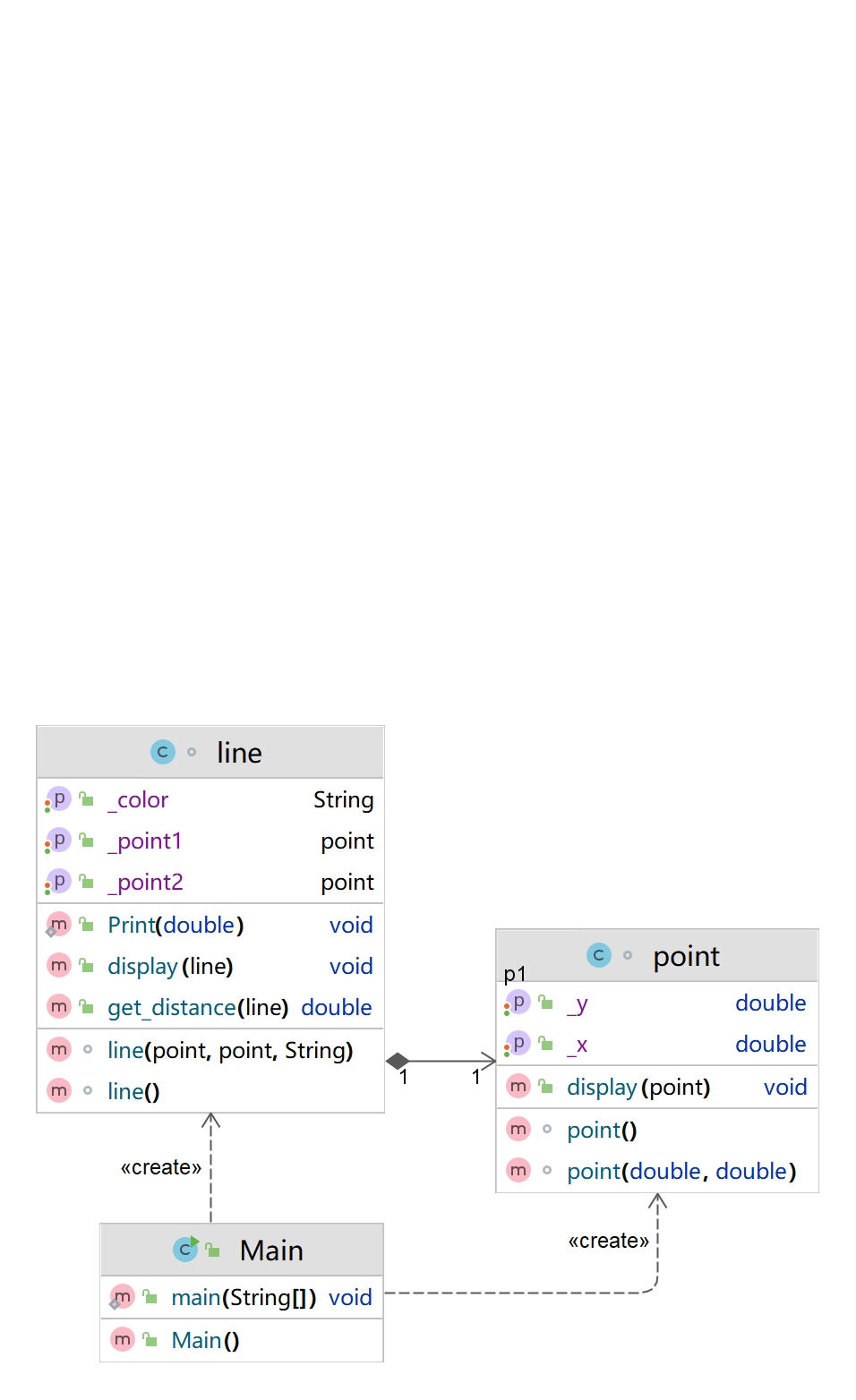This screenshot has width=856, height=1400.
Task: Click the package-private circle beside point title
Action: tap(628, 955)
